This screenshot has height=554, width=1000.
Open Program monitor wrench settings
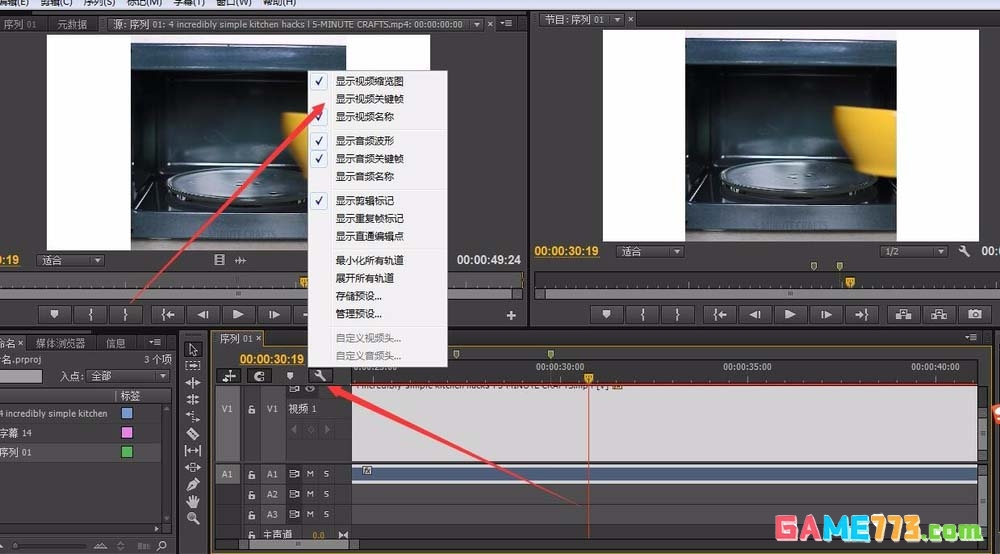pyautogui.click(x=964, y=251)
